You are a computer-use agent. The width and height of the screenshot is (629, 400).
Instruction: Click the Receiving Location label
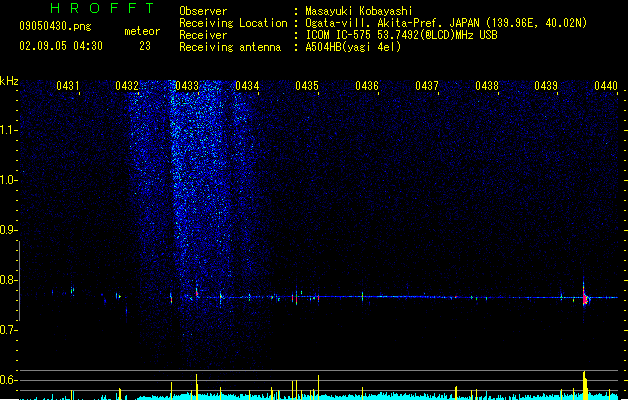(x=233, y=23)
